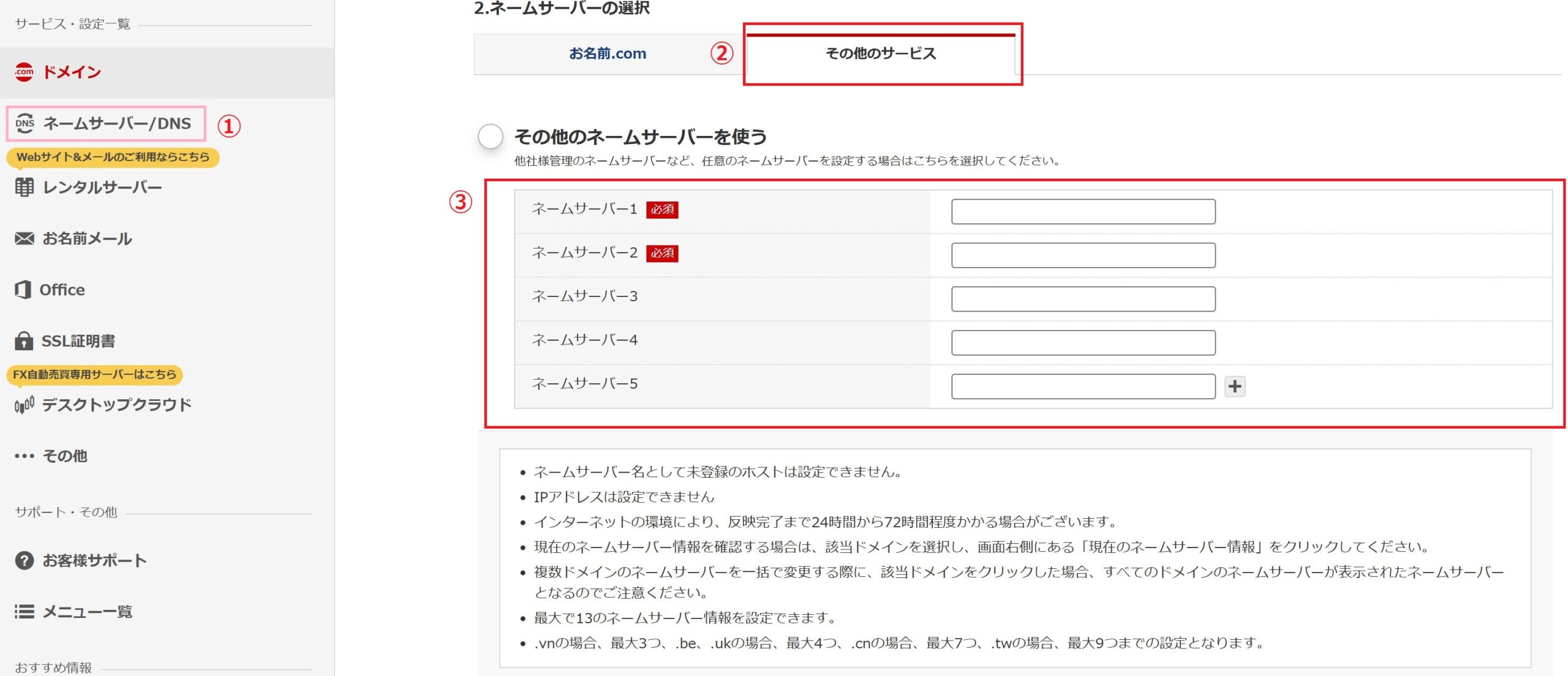The height and width of the screenshot is (676, 1568).
Task: Click the ネームサーバー4 input field
Action: pos(1083,342)
